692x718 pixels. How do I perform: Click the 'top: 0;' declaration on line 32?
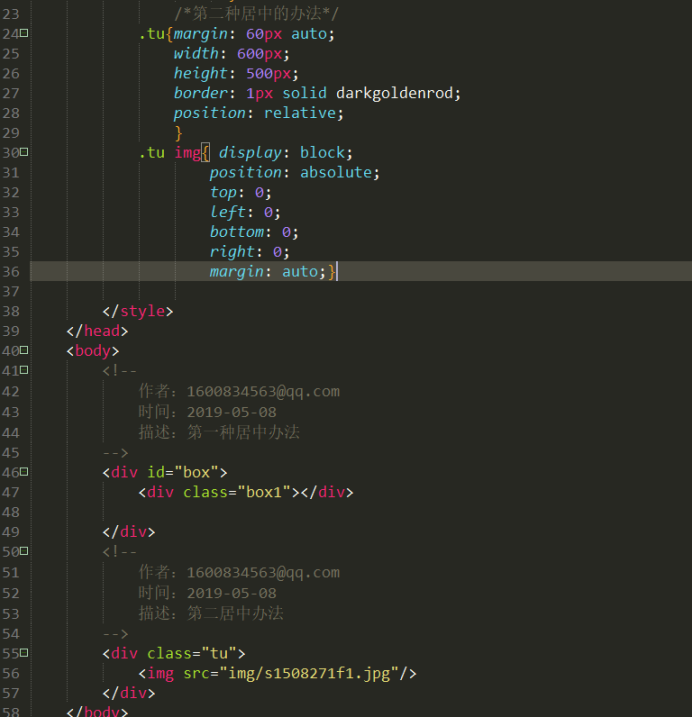240,193
